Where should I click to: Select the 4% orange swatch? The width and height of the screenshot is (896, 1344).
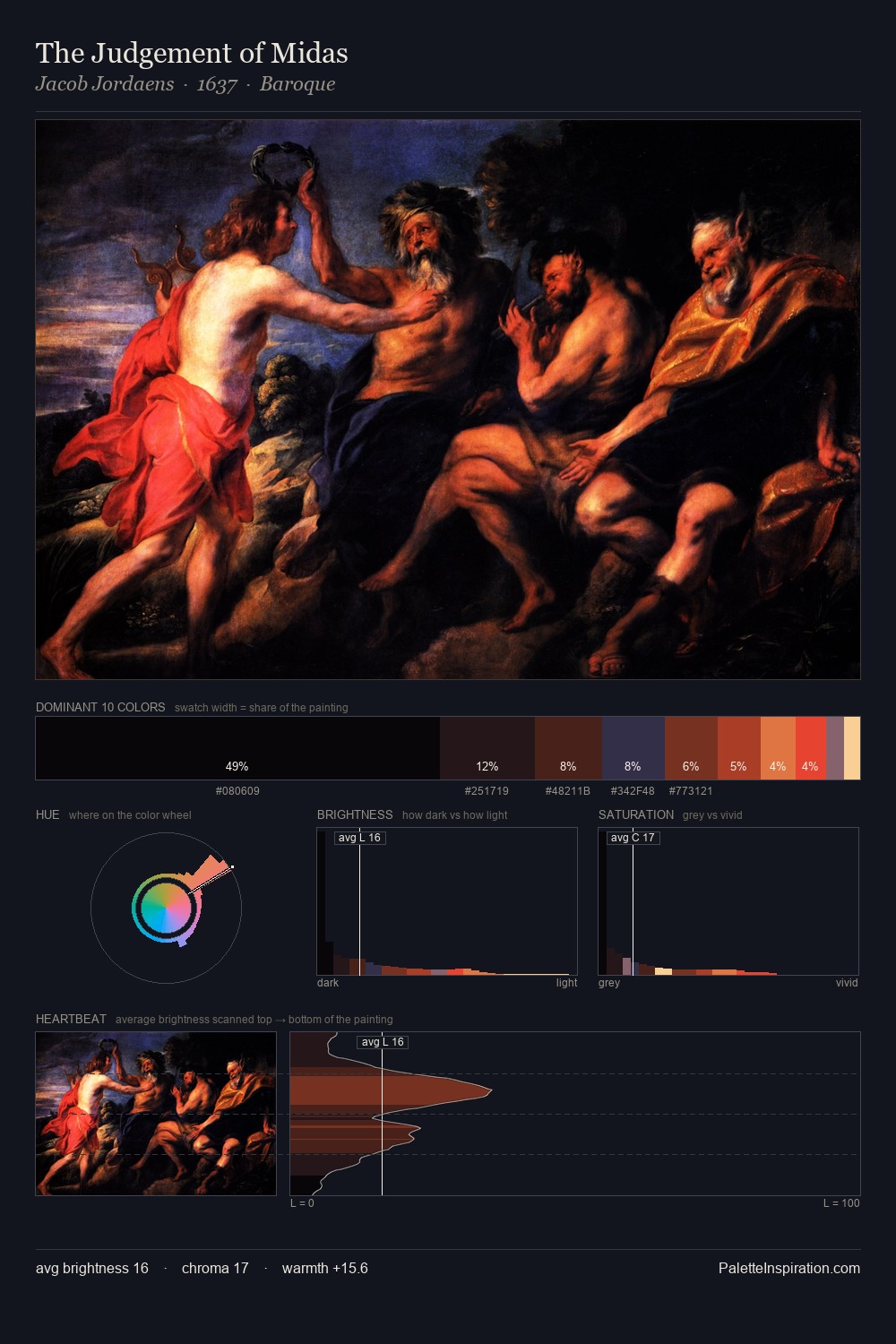coord(778,748)
